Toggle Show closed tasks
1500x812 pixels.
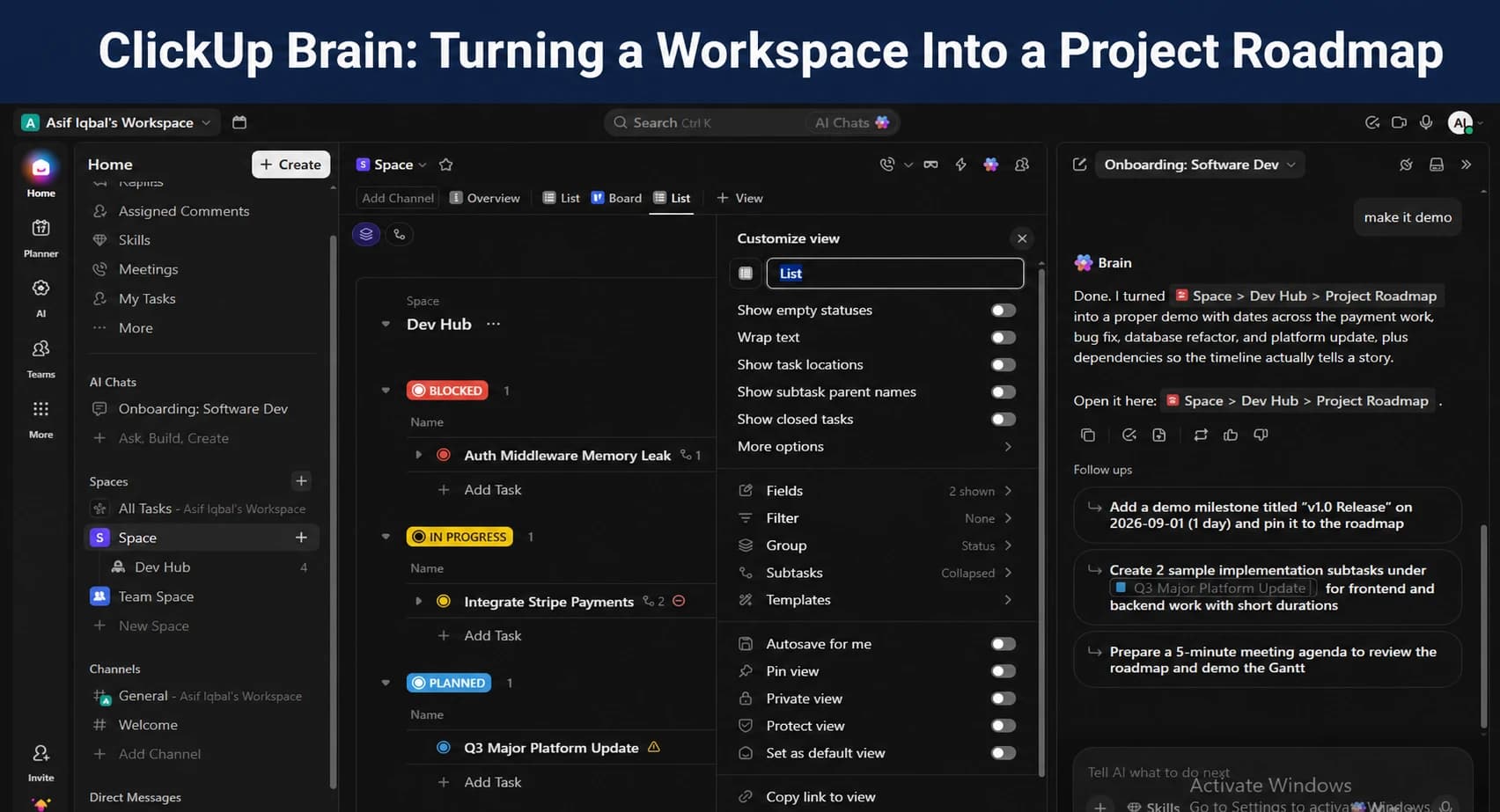coord(1004,420)
